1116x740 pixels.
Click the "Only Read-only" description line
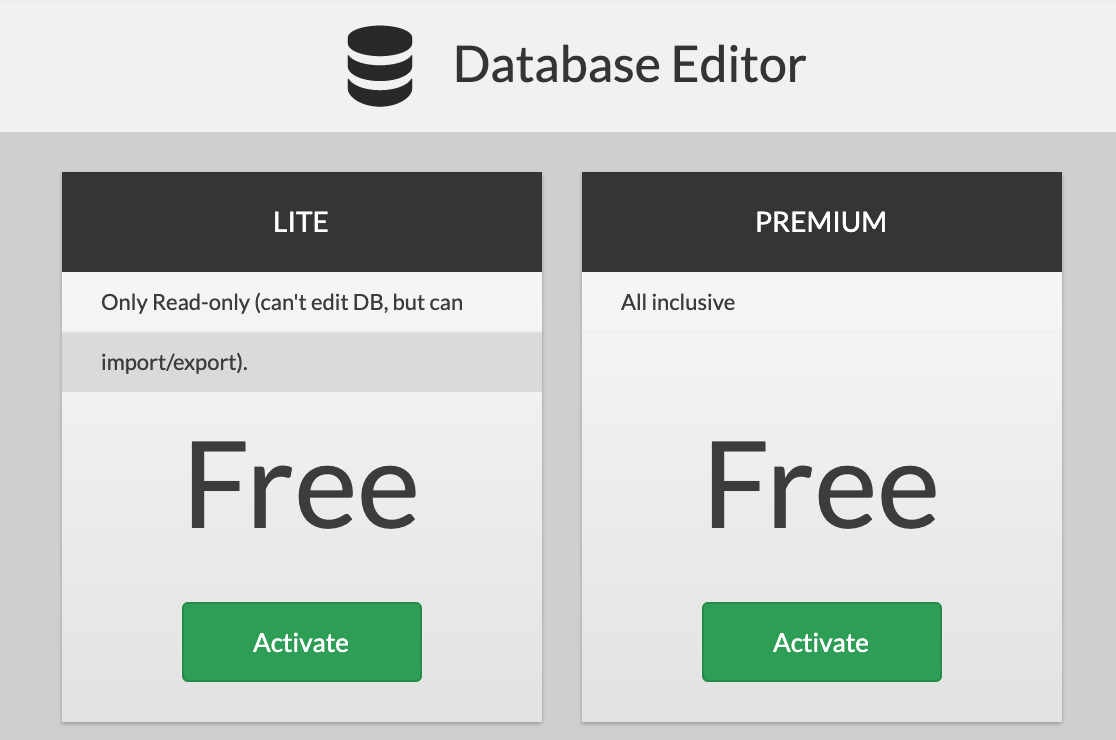pos(282,302)
